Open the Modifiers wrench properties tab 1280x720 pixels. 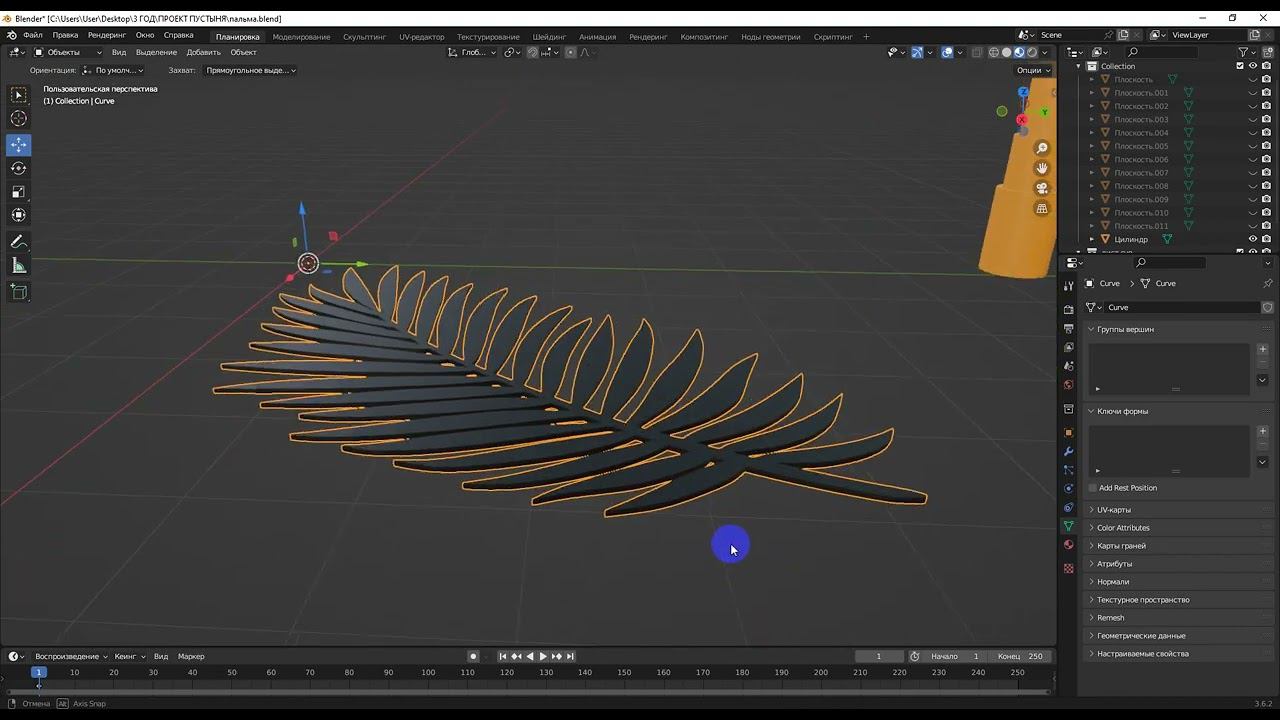1068,451
